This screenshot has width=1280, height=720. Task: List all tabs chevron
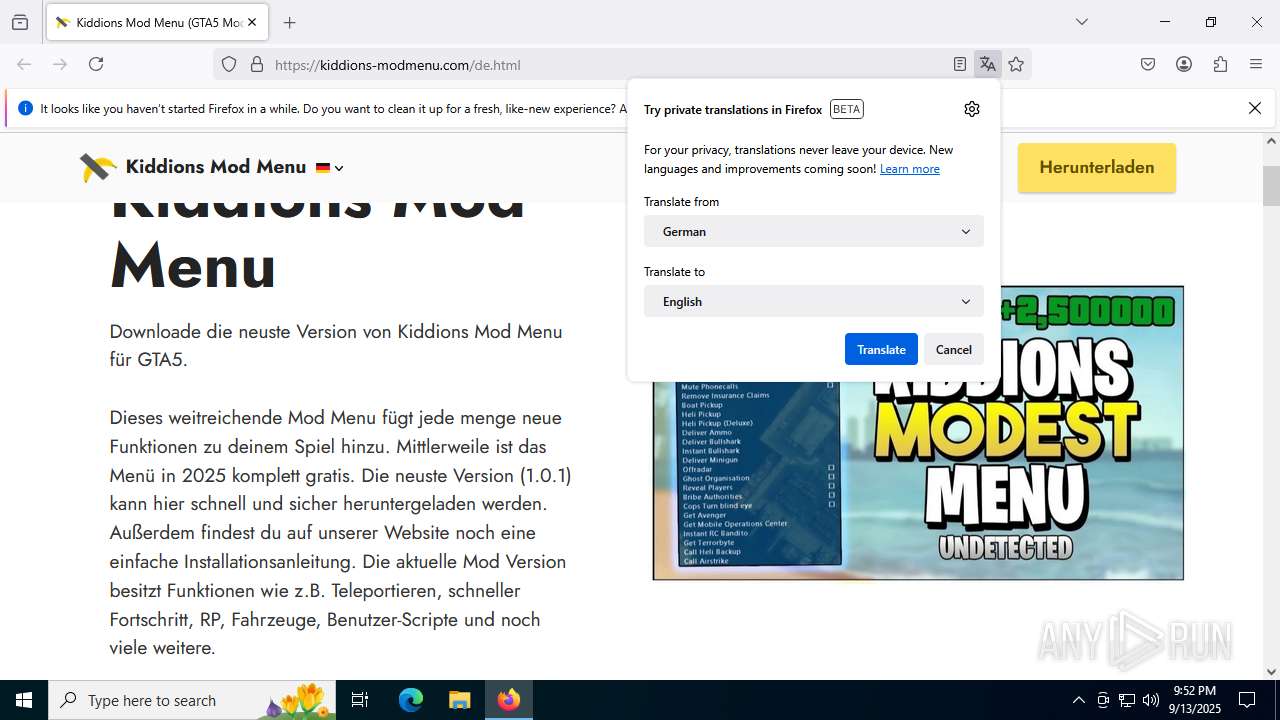[1082, 22]
